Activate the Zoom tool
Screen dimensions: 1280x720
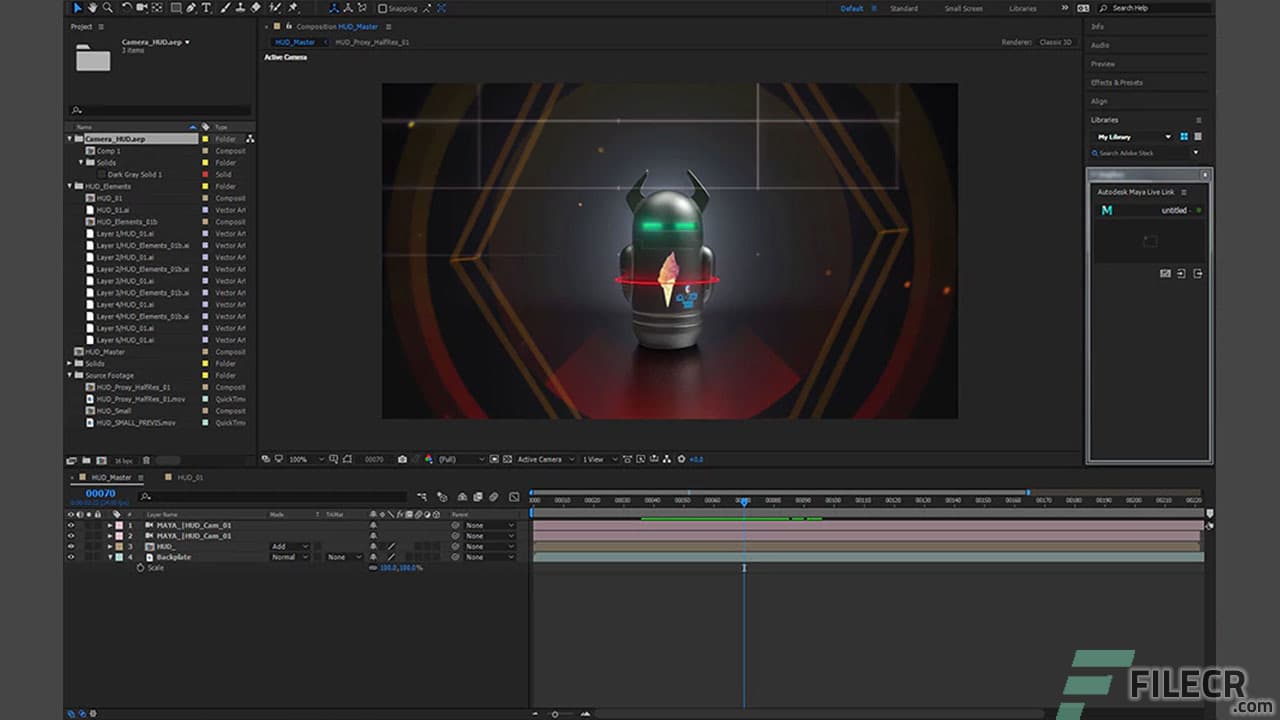point(109,8)
